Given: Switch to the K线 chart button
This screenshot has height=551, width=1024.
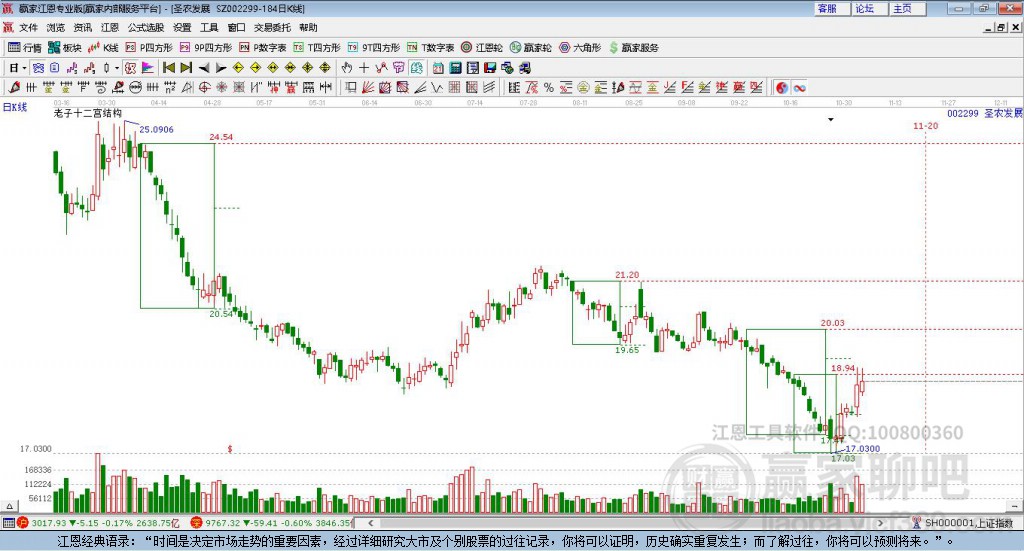Looking at the screenshot, I should point(103,48).
